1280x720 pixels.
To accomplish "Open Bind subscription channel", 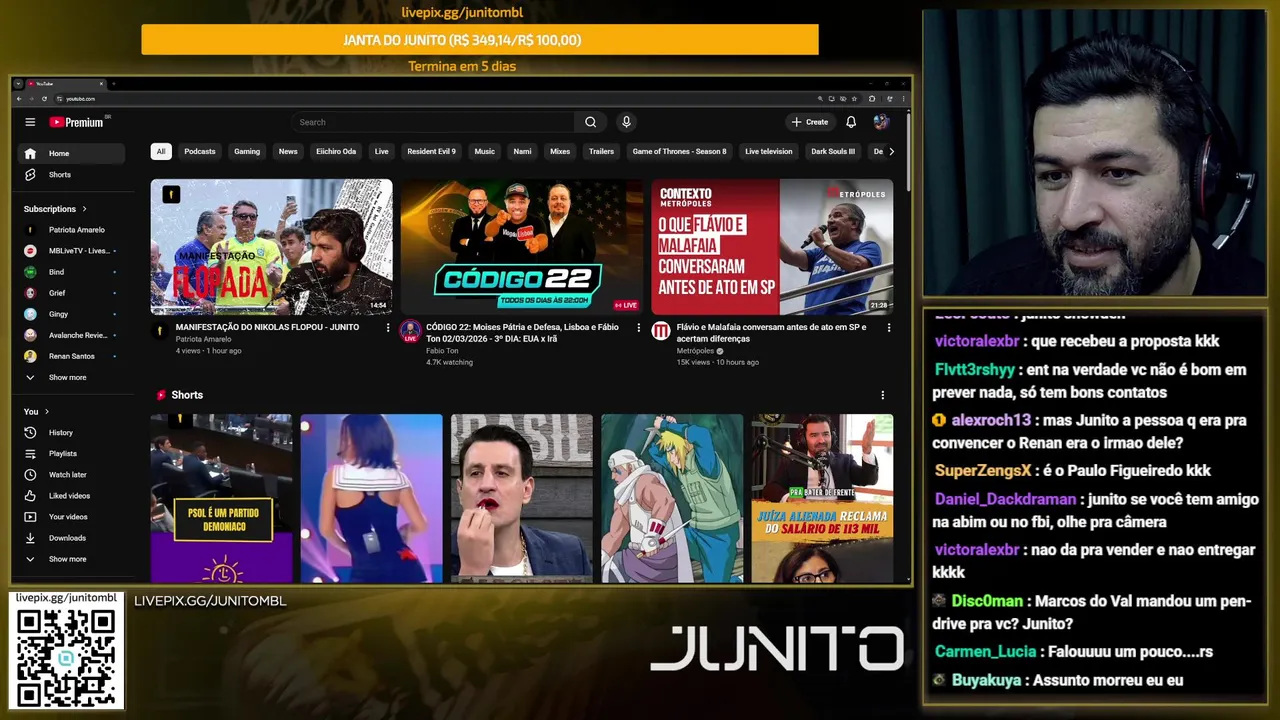I will click(x=71, y=272).
